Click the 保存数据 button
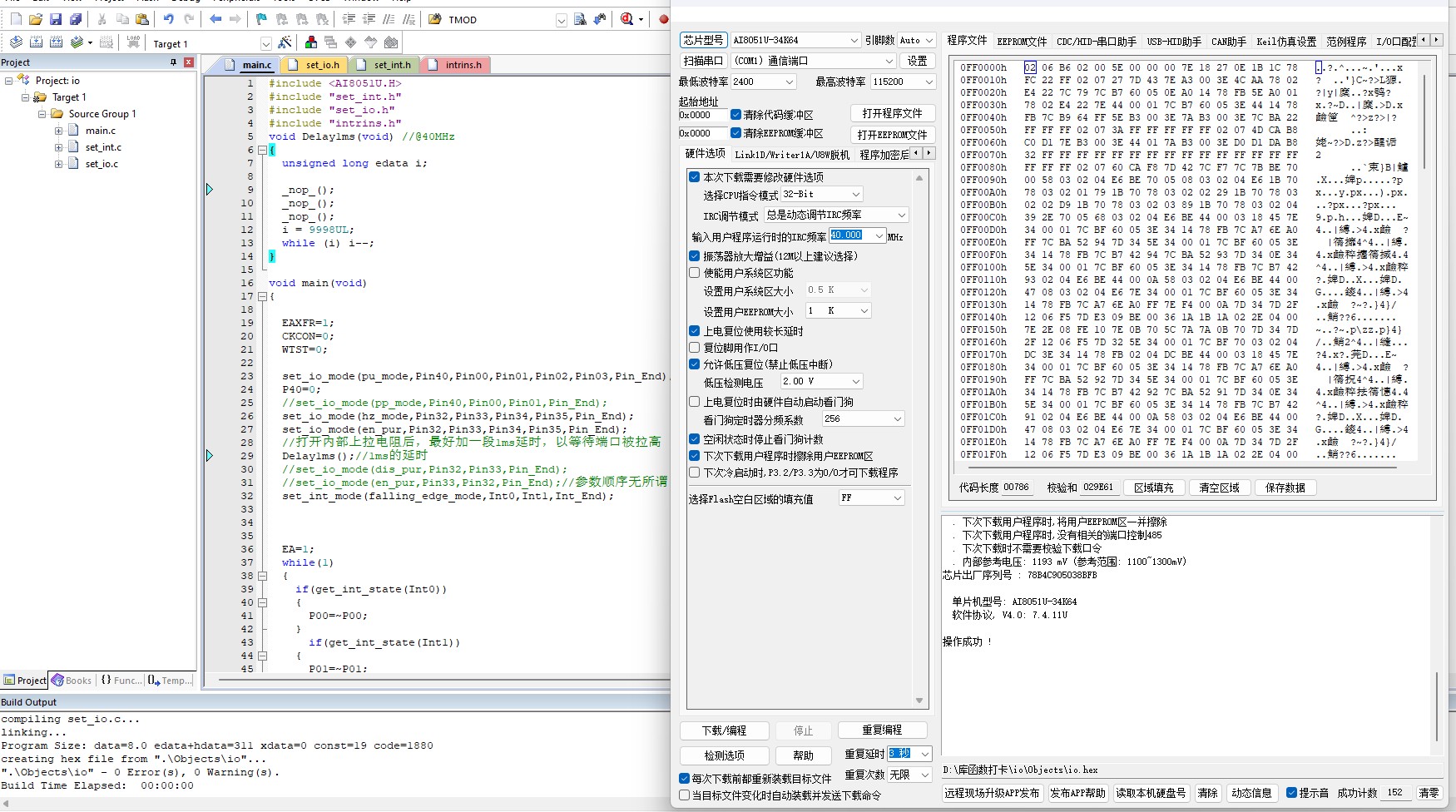1456x812 pixels. click(x=1285, y=488)
